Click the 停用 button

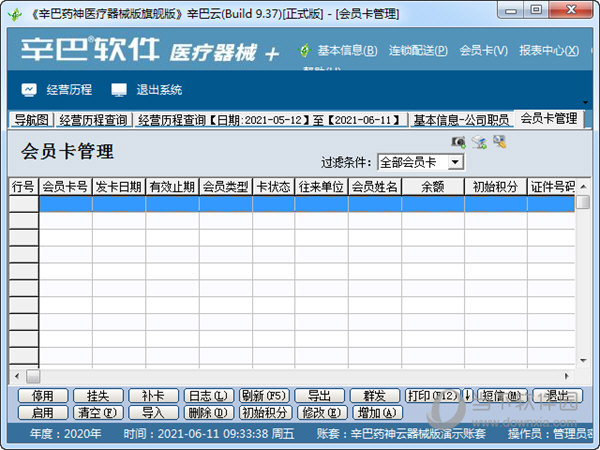(x=43, y=395)
